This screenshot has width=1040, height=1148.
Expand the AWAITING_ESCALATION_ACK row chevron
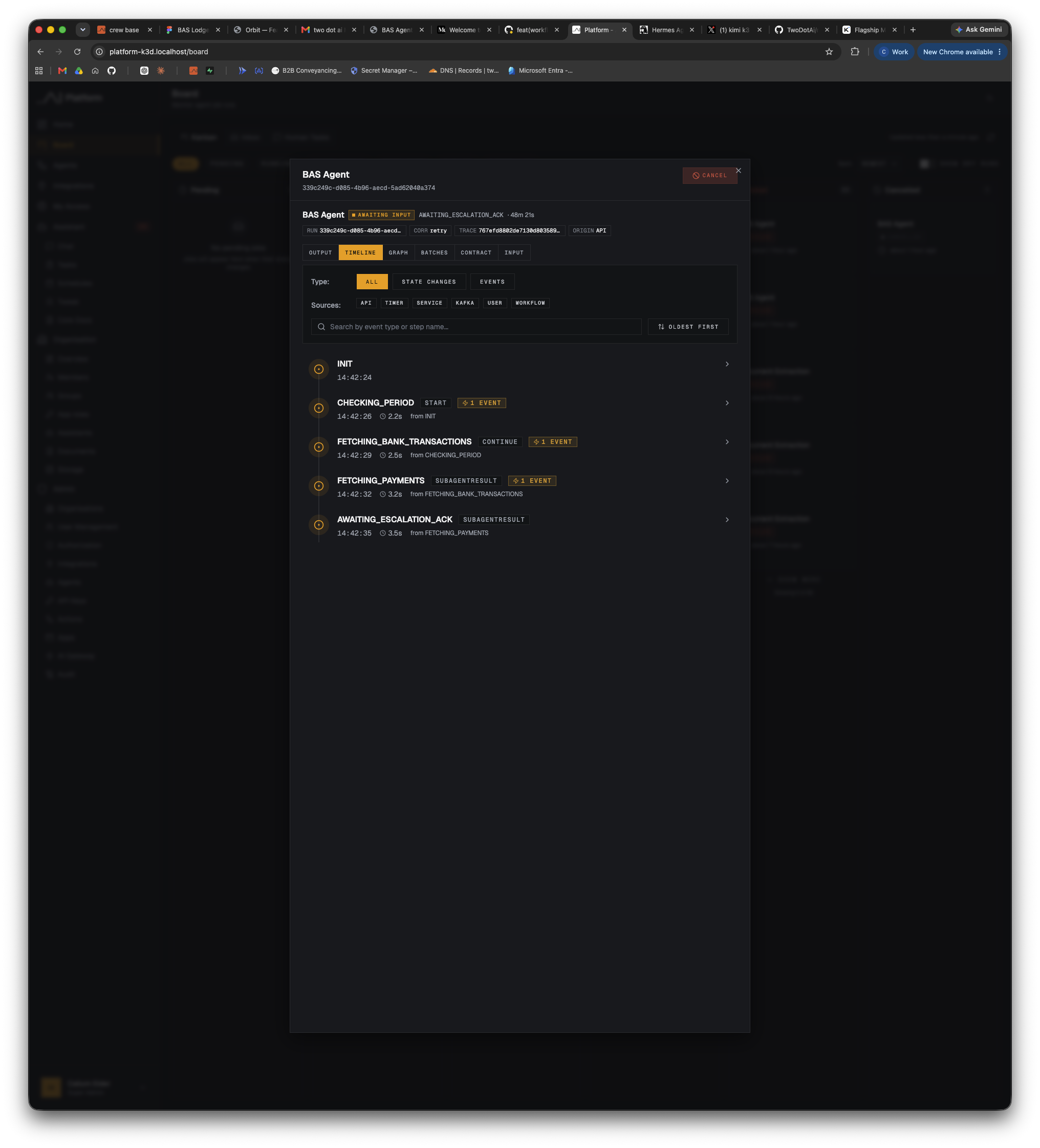click(x=727, y=520)
